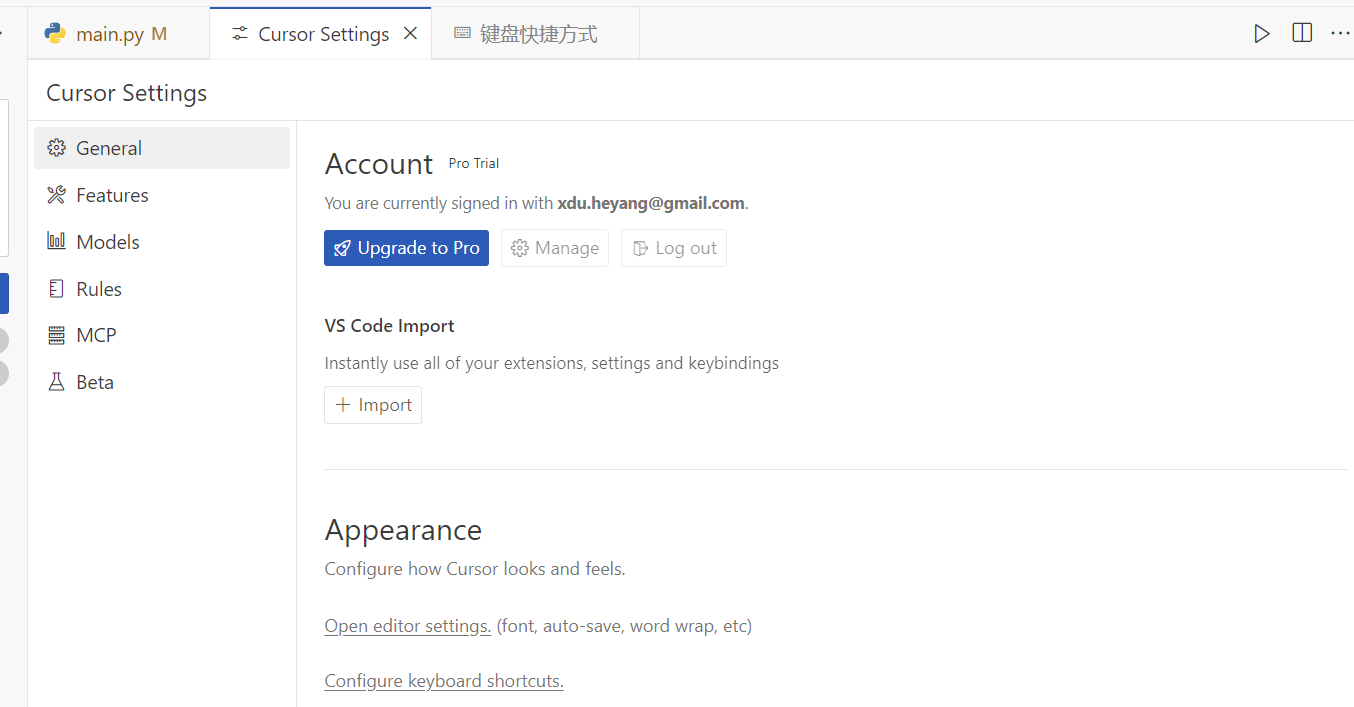This screenshot has height=707, width=1354.
Task: Close the Cursor Settings tab
Action: point(410,34)
